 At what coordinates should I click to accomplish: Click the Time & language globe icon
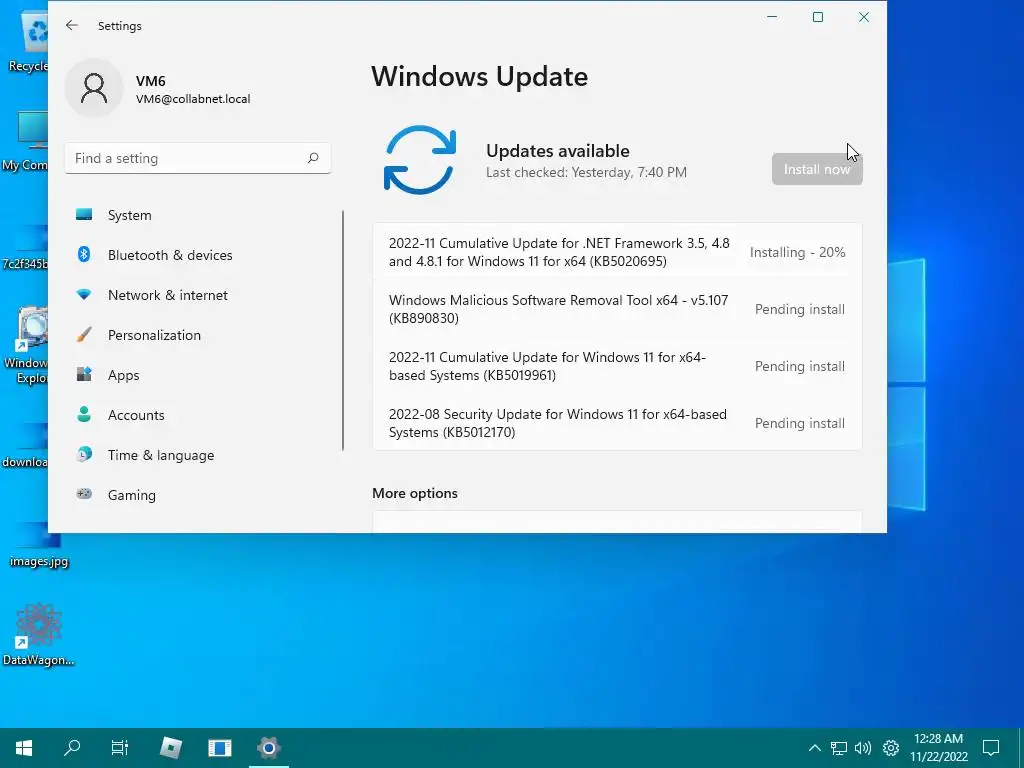84,455
